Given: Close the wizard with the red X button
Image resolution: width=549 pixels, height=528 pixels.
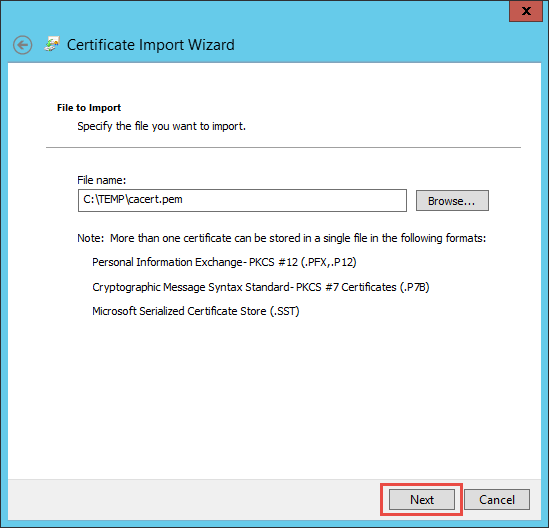Looking at the screenshot, I should (x=526, y=11).
